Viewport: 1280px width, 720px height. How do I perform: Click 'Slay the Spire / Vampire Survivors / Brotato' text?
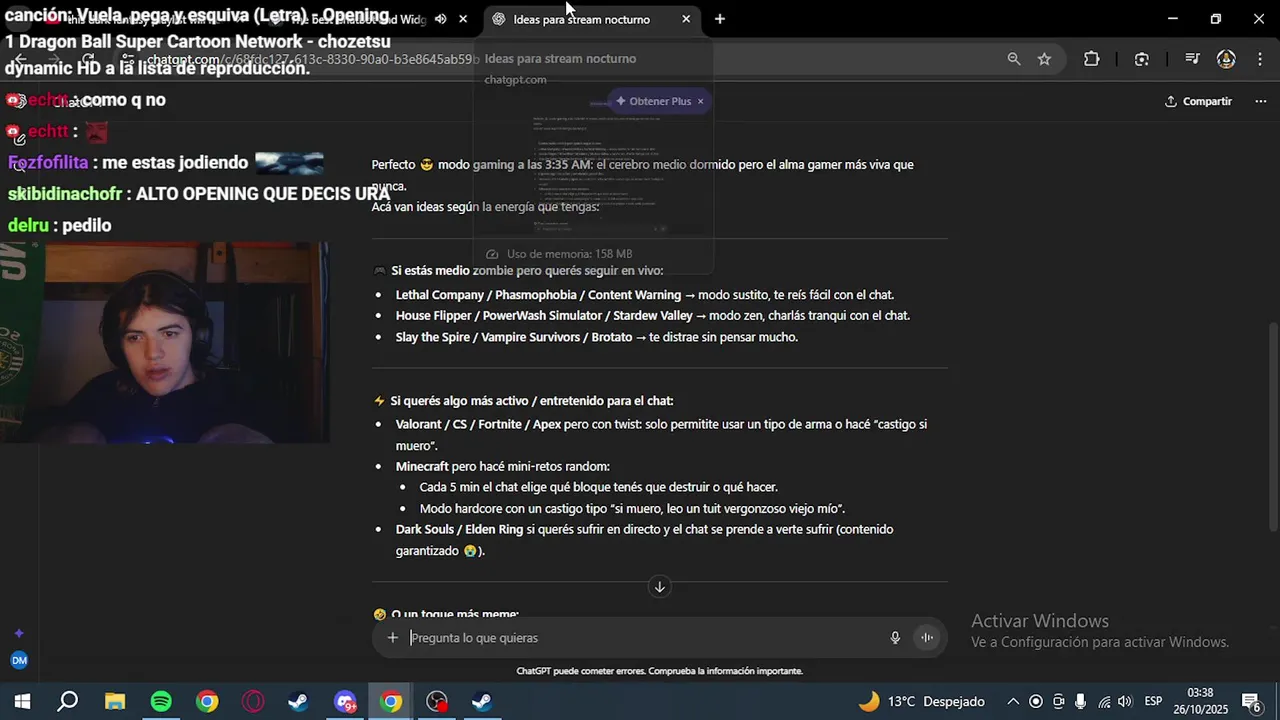point(514,337)
